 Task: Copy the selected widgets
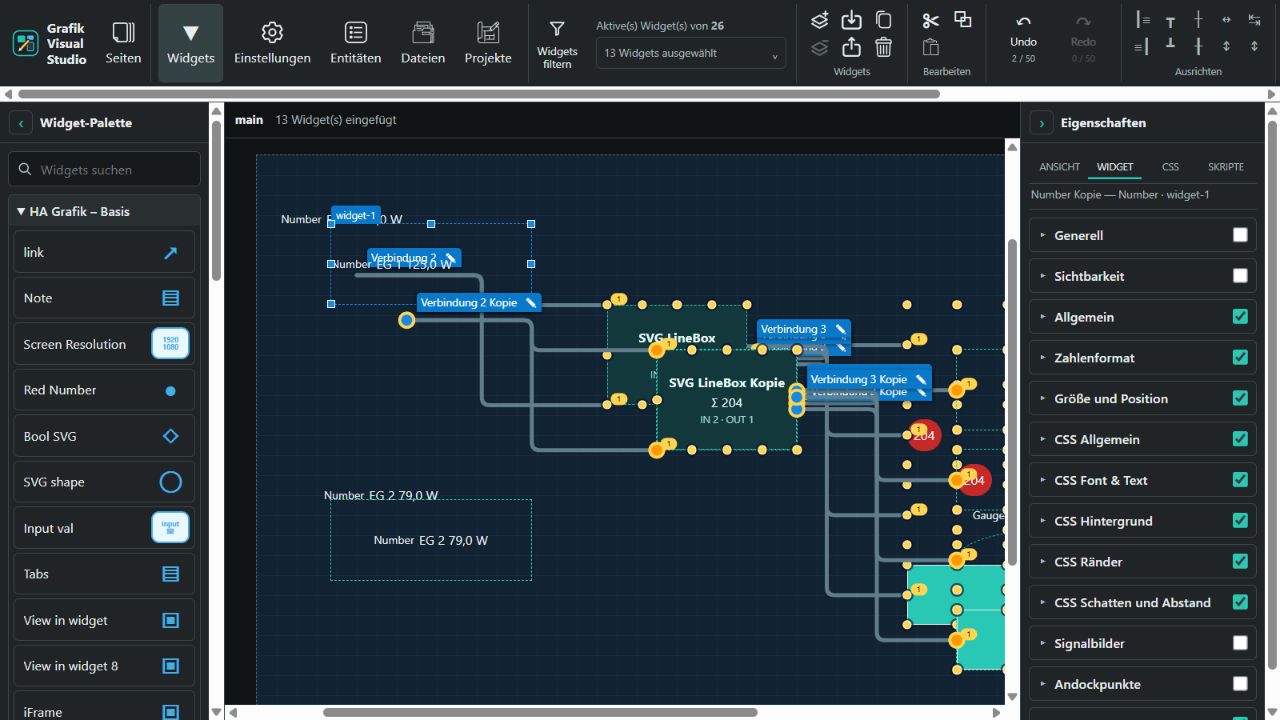pos(883,20)
